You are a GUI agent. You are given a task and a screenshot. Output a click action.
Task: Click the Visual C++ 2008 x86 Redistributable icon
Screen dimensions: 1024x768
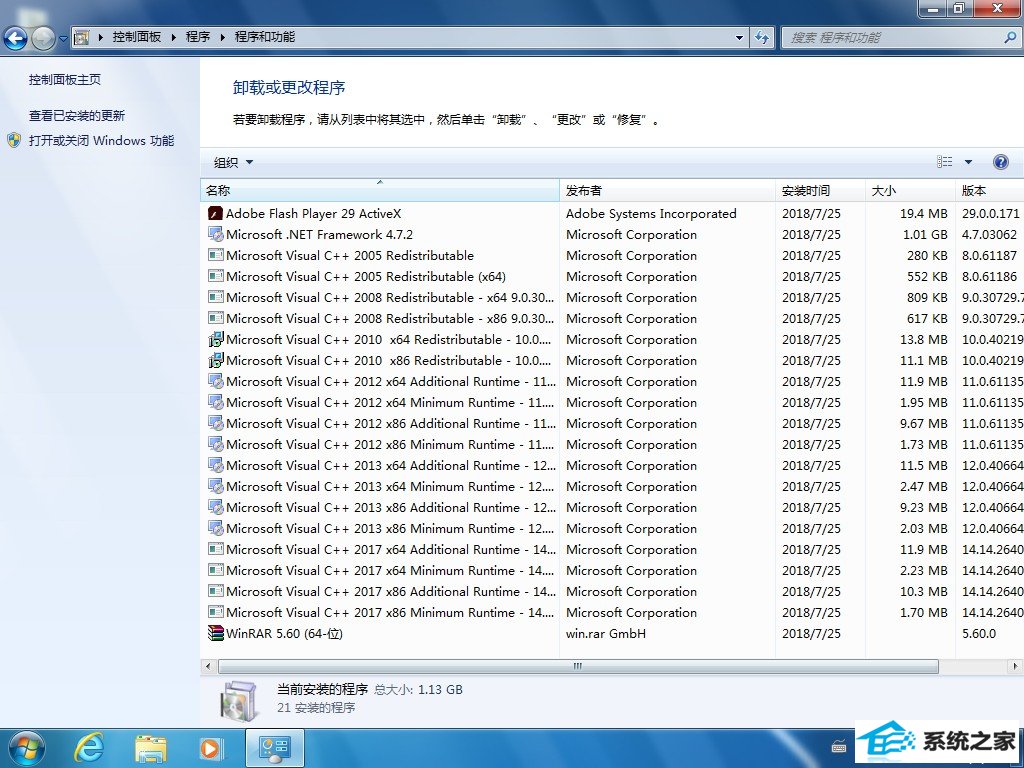click(216, 318)
